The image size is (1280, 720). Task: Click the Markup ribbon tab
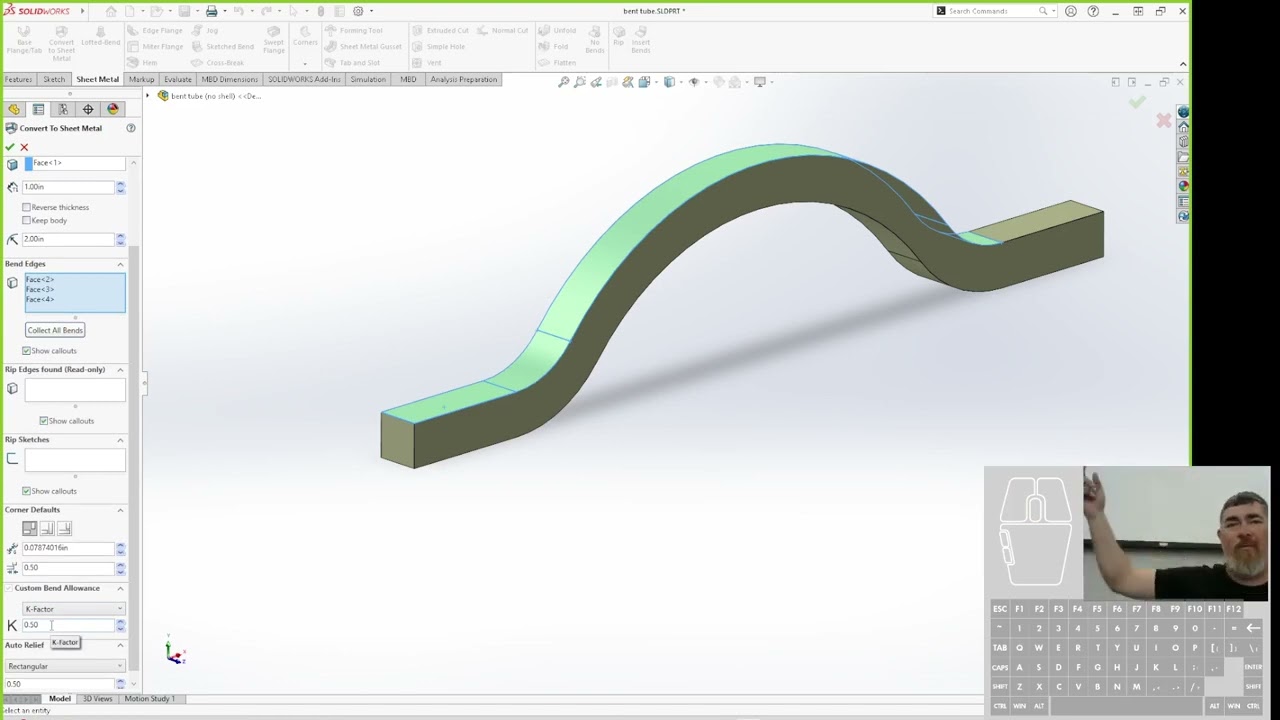pyautogui.click(x=141, y=79)
